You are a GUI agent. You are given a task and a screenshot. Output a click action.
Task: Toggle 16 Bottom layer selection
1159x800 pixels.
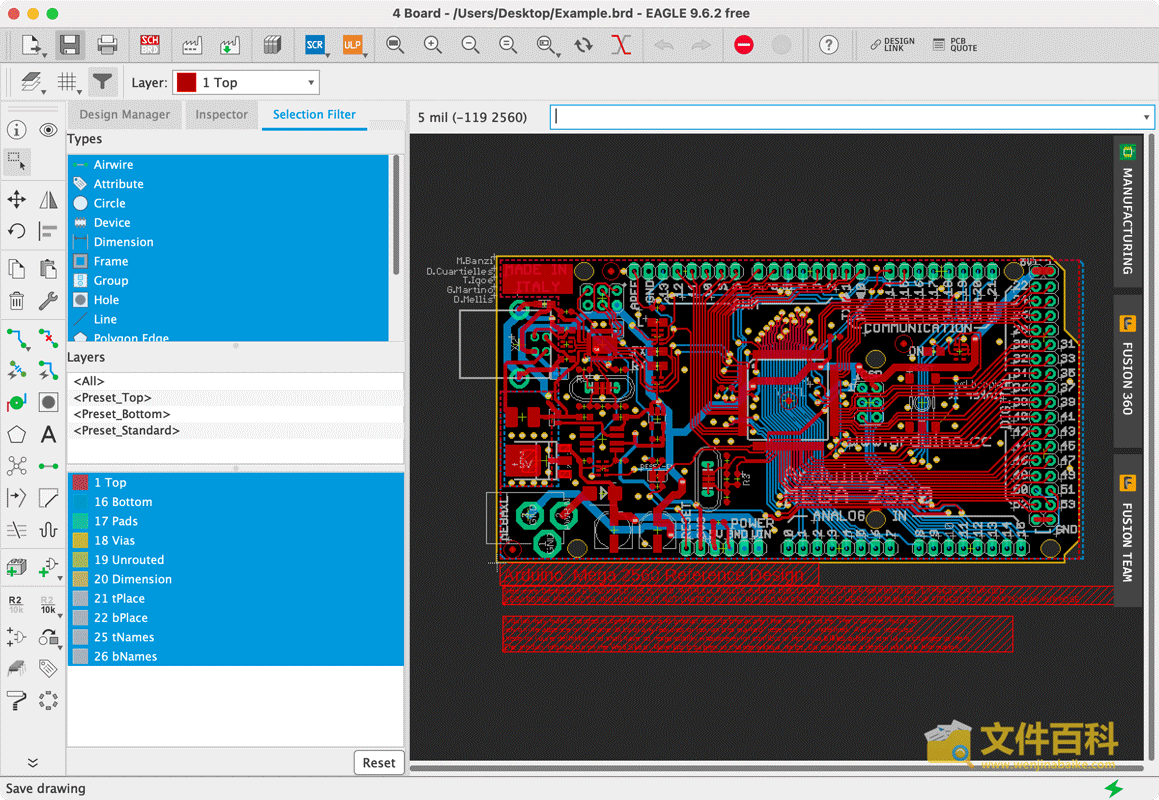coord(123,502)
